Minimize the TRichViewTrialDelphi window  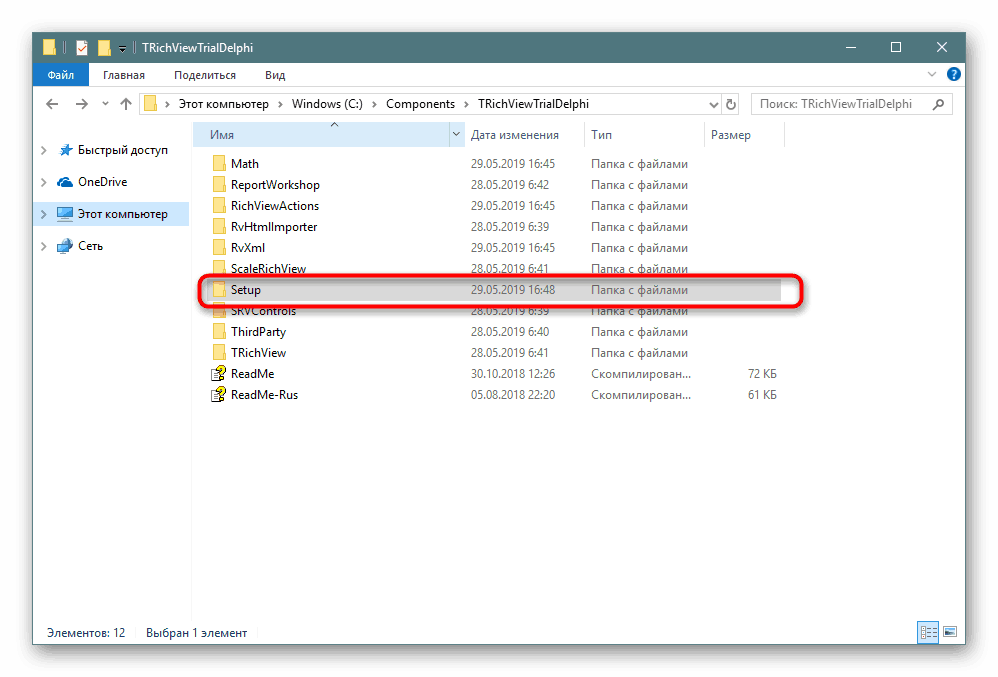[x=851, y=48]
